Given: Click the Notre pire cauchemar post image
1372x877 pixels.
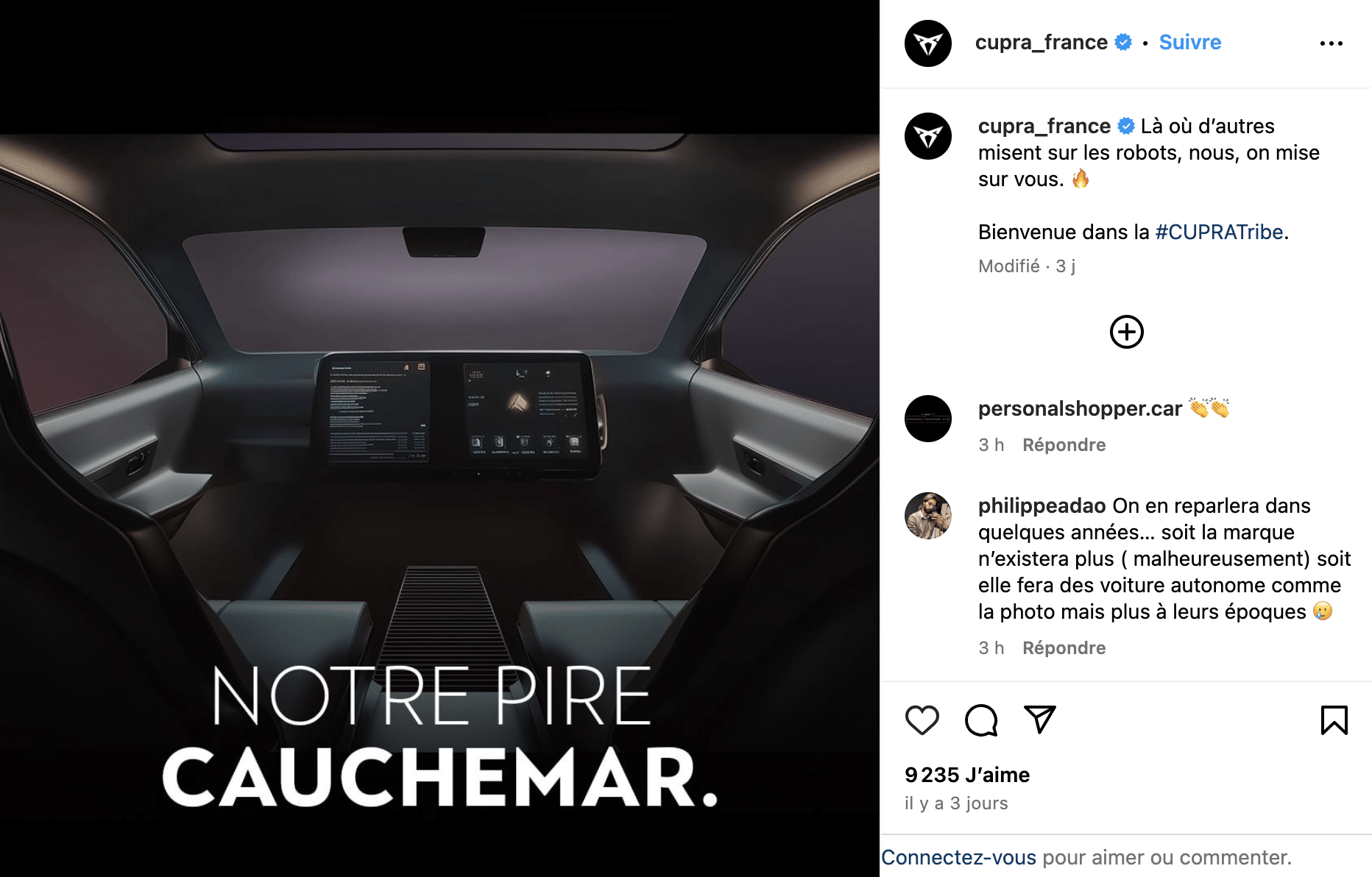Looking at the screenshot, I should coord(439,438).
